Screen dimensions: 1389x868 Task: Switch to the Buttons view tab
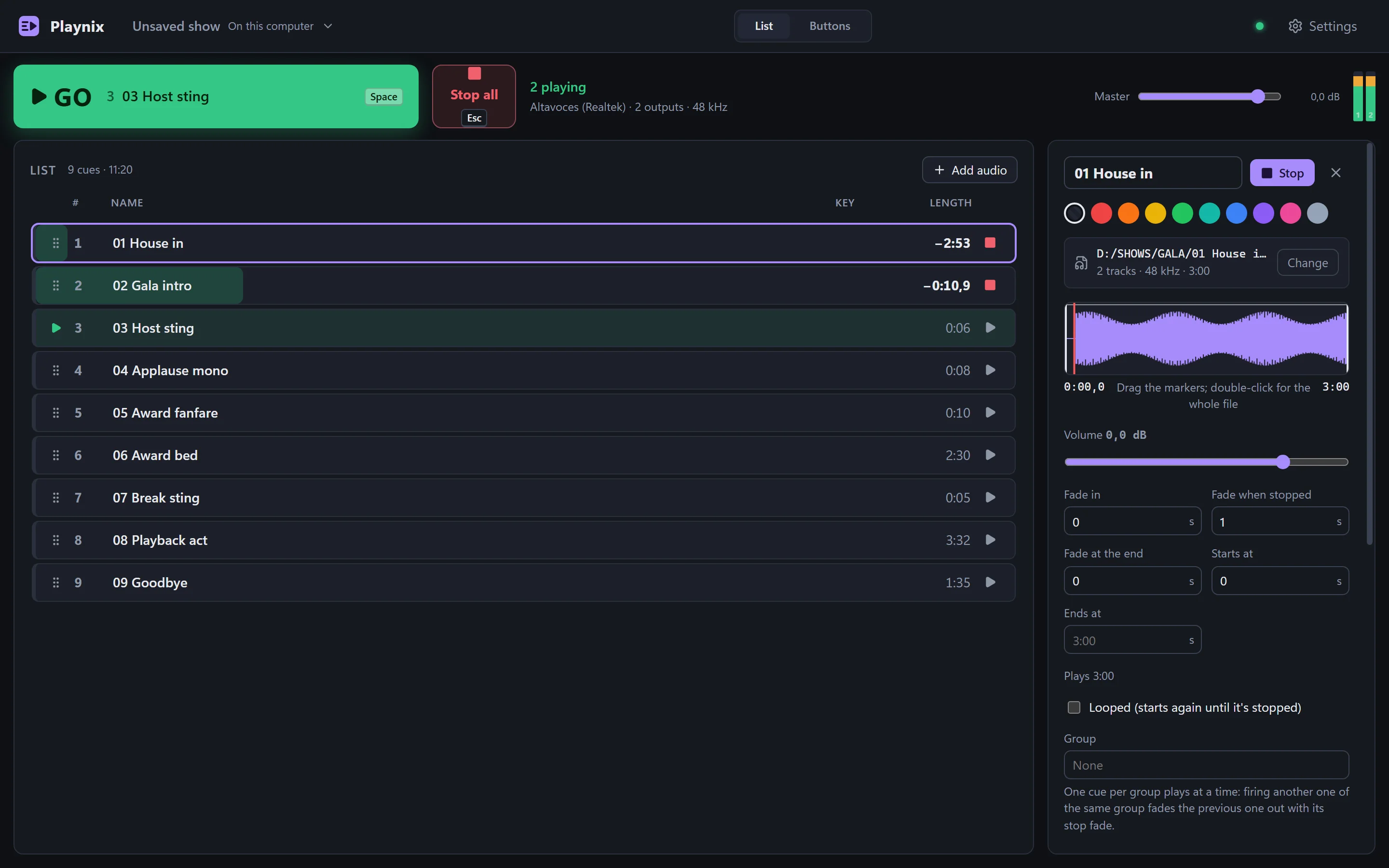(830, 26)
